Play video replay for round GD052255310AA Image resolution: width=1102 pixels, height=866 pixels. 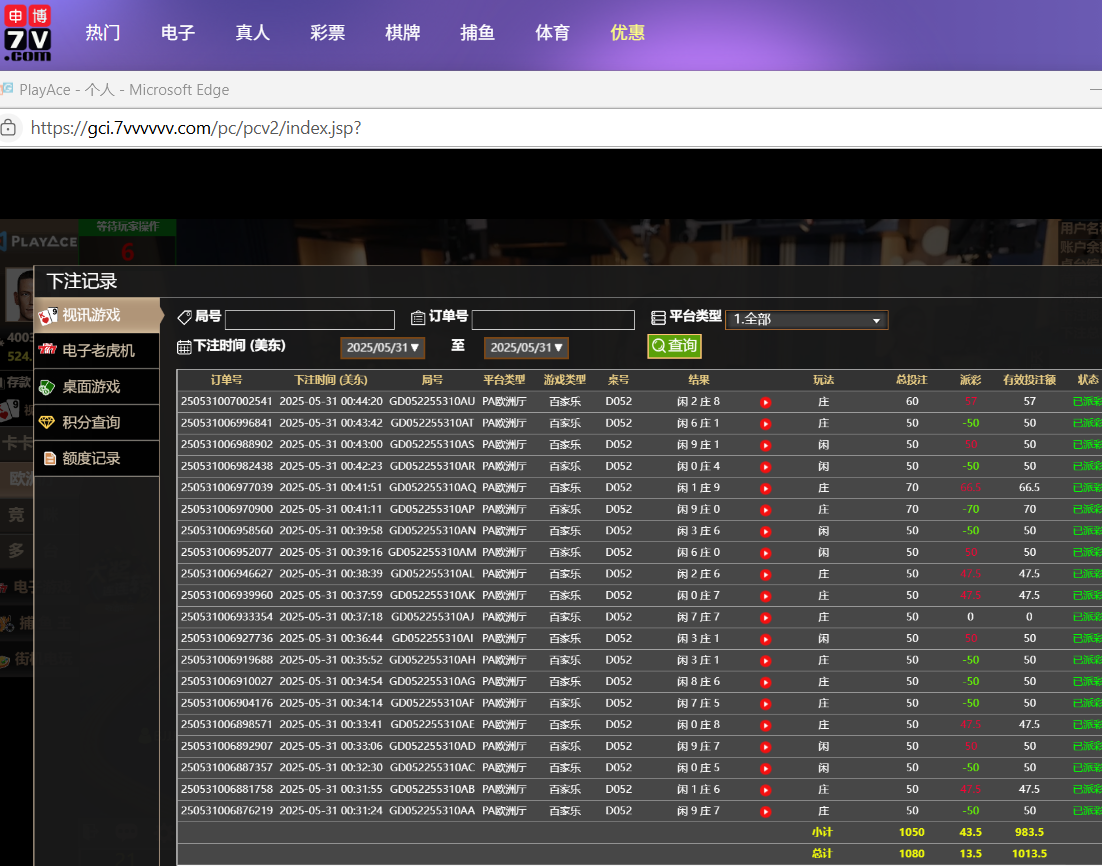[x=765, y=811]
